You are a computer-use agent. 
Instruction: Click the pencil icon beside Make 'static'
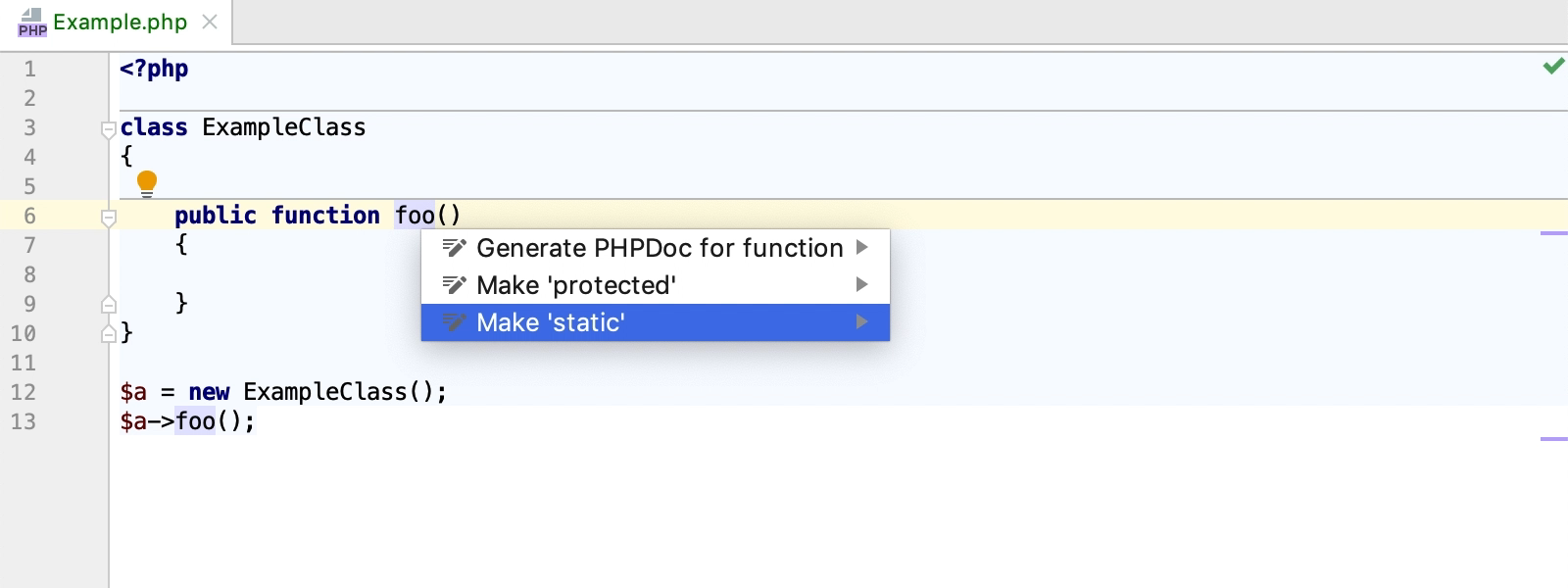[454, 322]
